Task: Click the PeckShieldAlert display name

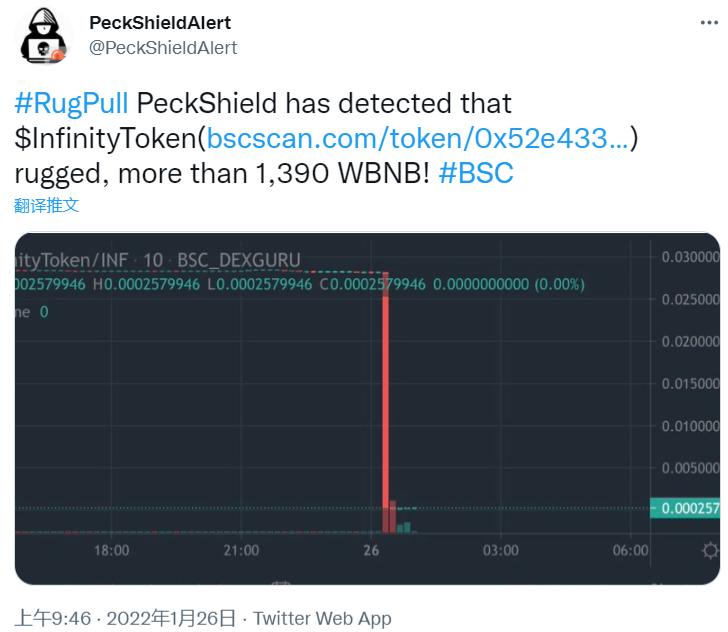Action: tap(160, 22)
